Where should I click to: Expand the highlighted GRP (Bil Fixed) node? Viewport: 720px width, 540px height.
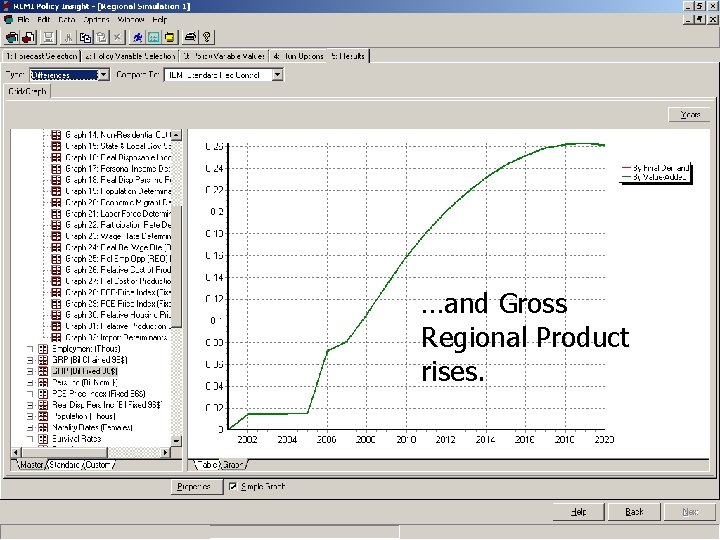pyautogui.click(x=30, y=371)
